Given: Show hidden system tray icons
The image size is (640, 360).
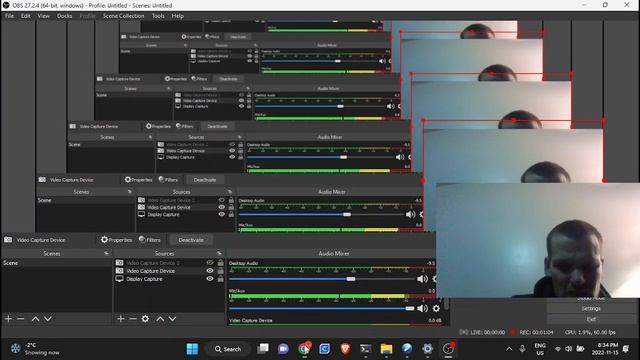Looking at the screenshot, I should pos(509,349).
